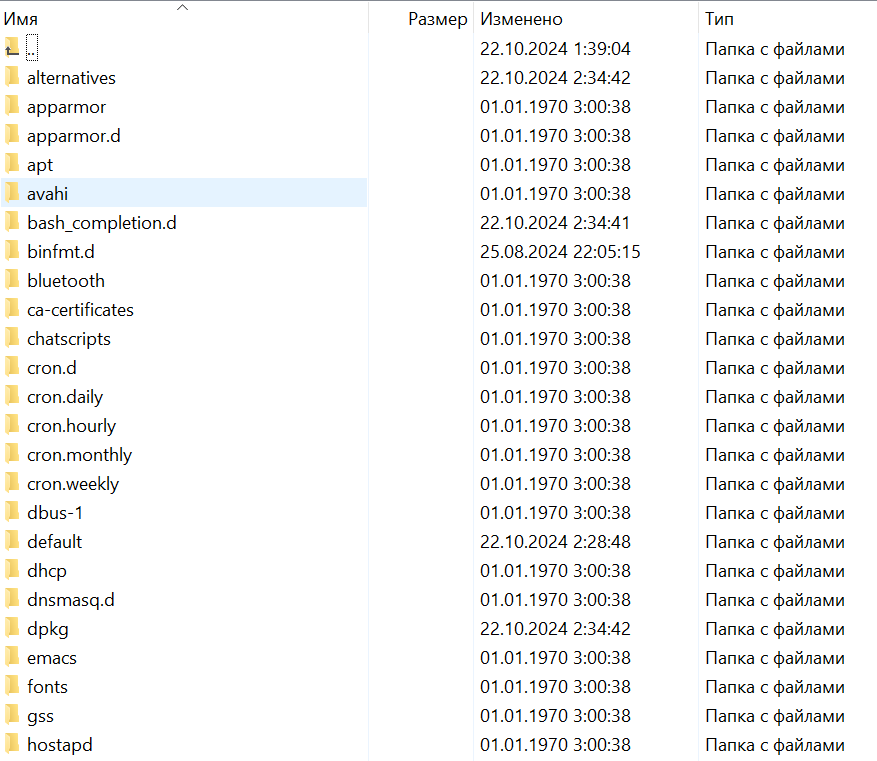Select the dbus-1 folder name
Viewport: 877px width, 761px height.
tap(55, 514)
